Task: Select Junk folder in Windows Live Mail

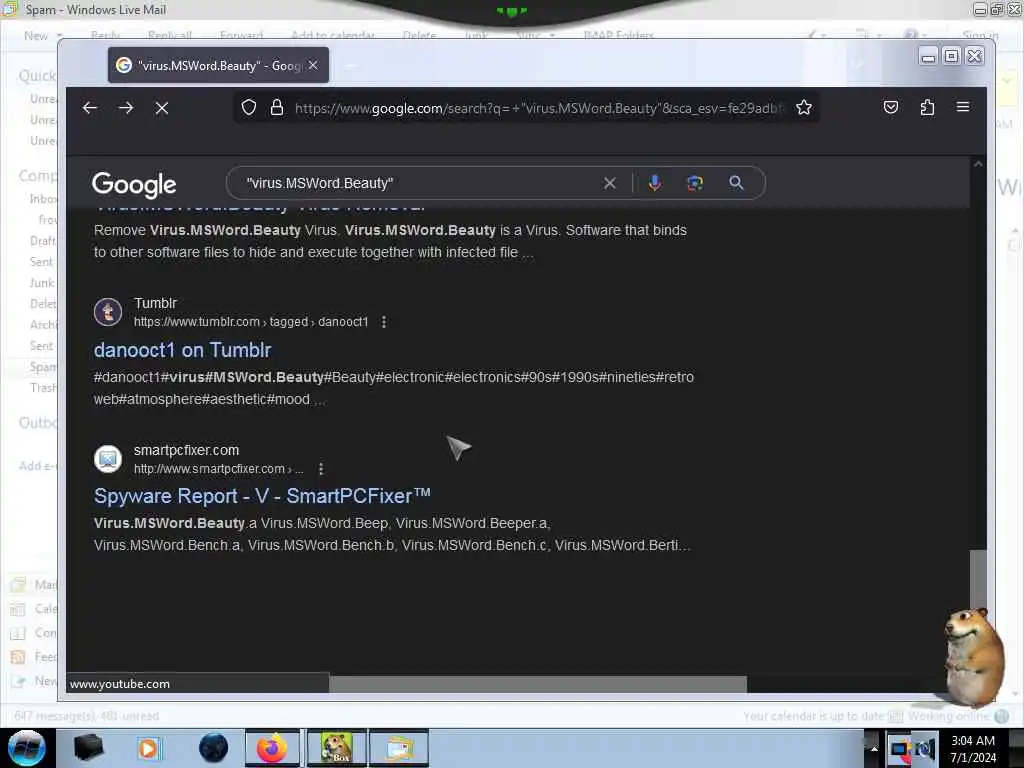Action: click(x=42, y=283)
